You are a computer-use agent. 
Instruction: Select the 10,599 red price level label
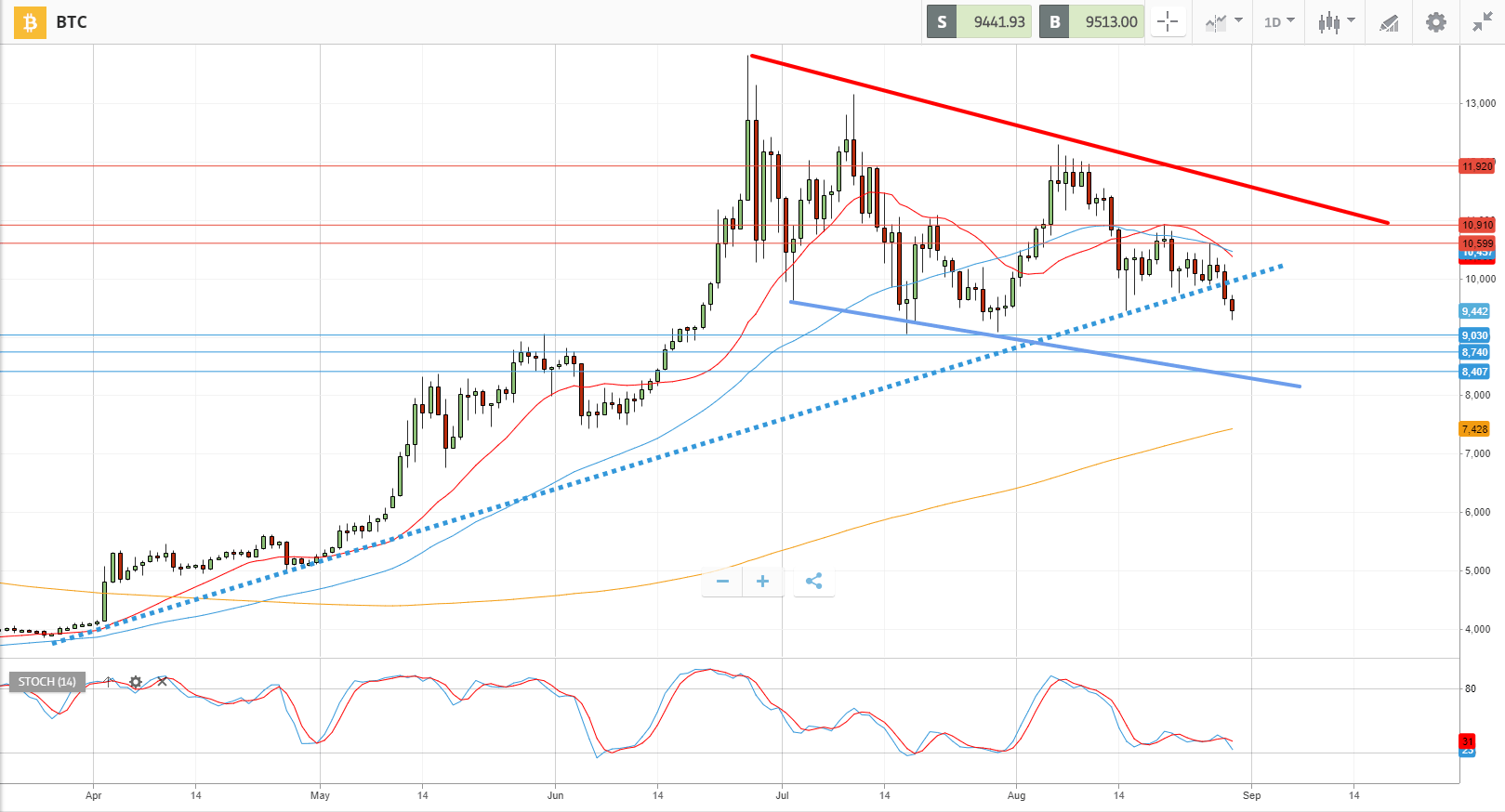[1477, 243]
